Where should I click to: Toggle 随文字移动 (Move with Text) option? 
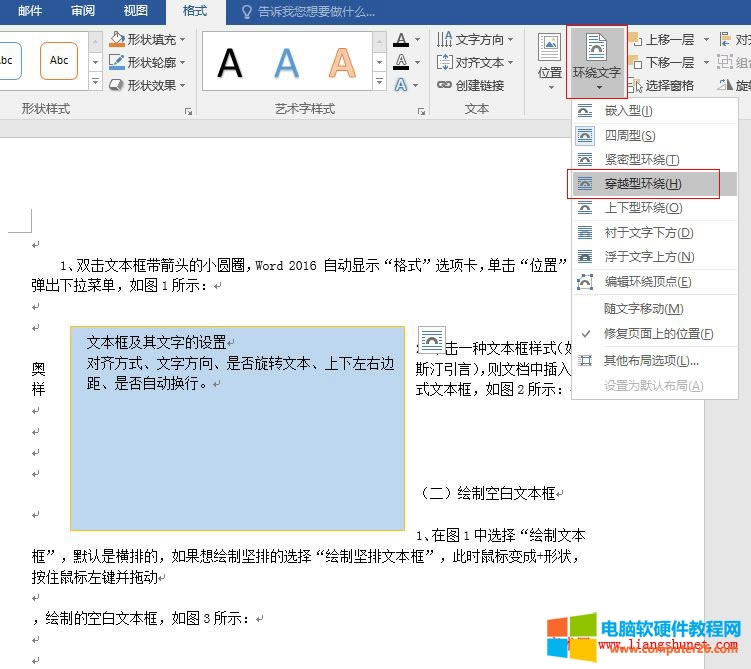(x=644, y=309)
